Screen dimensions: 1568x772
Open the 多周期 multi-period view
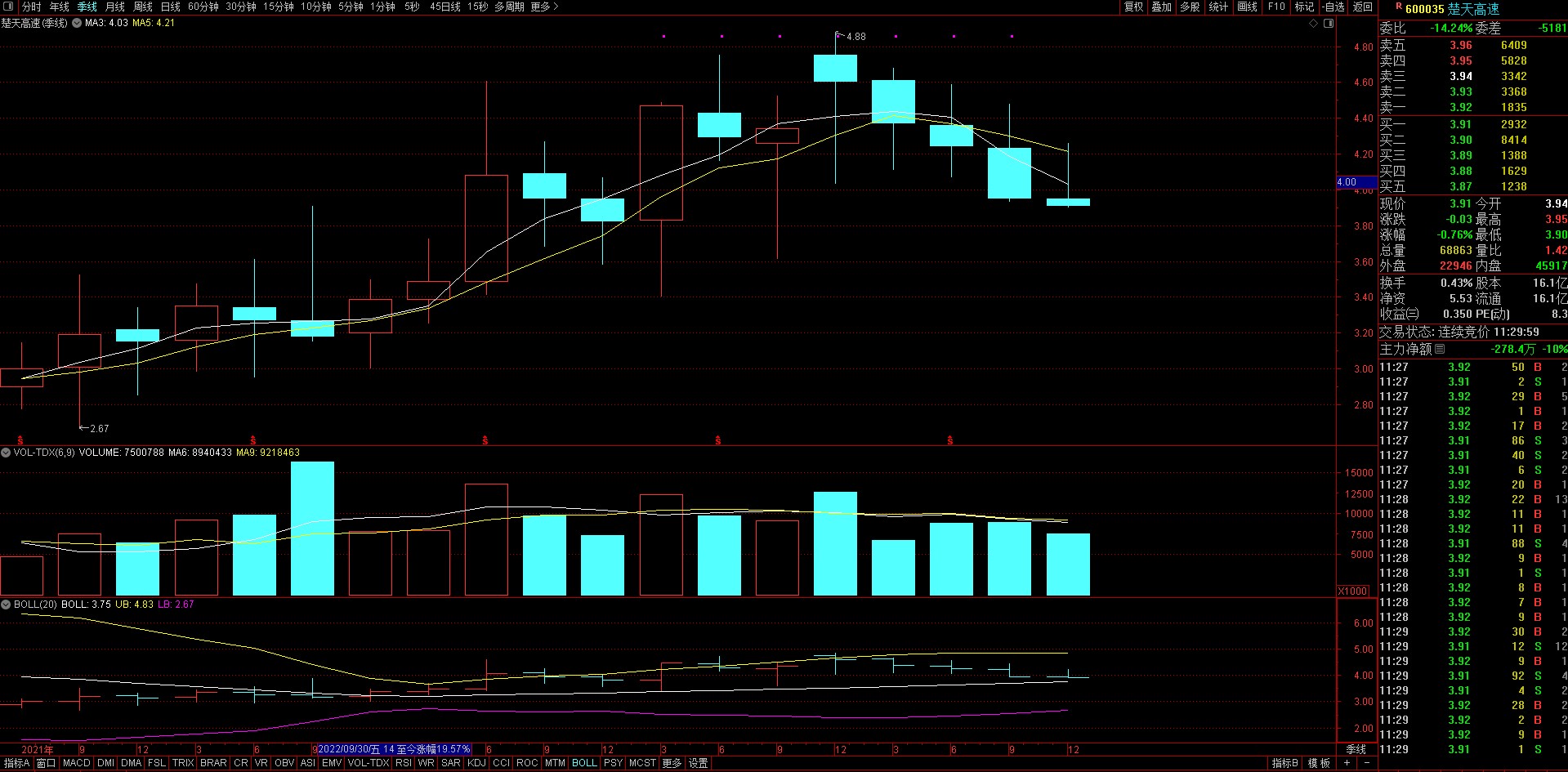[x=509, y=7]
